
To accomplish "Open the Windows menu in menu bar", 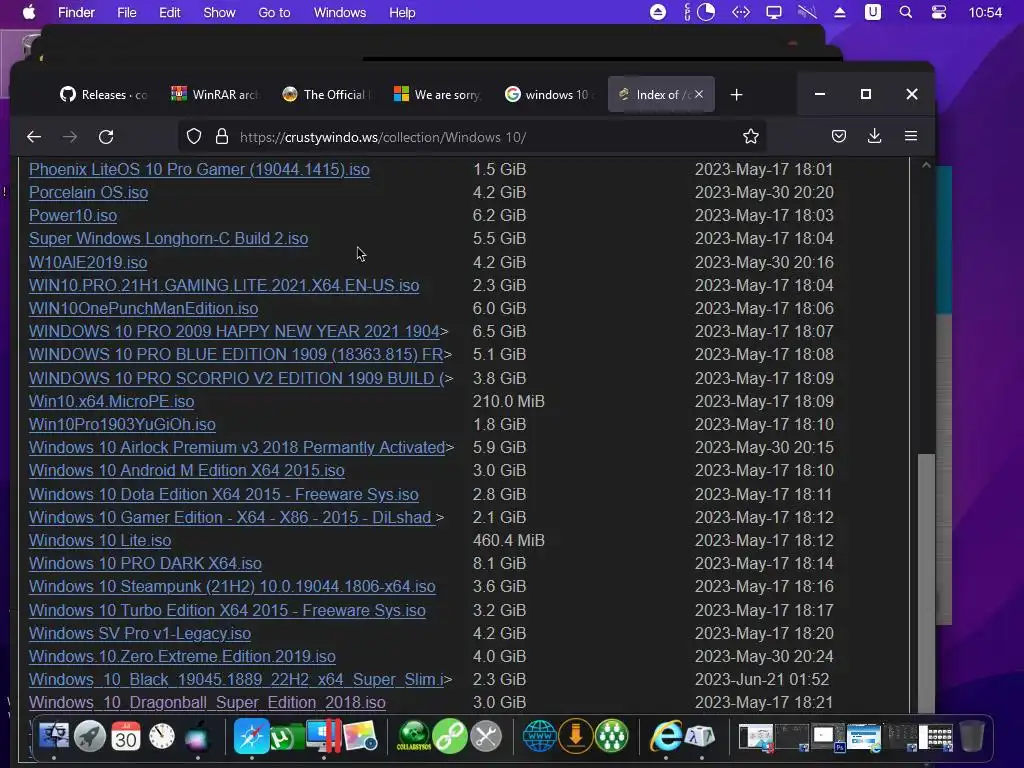I will (340, 12).
